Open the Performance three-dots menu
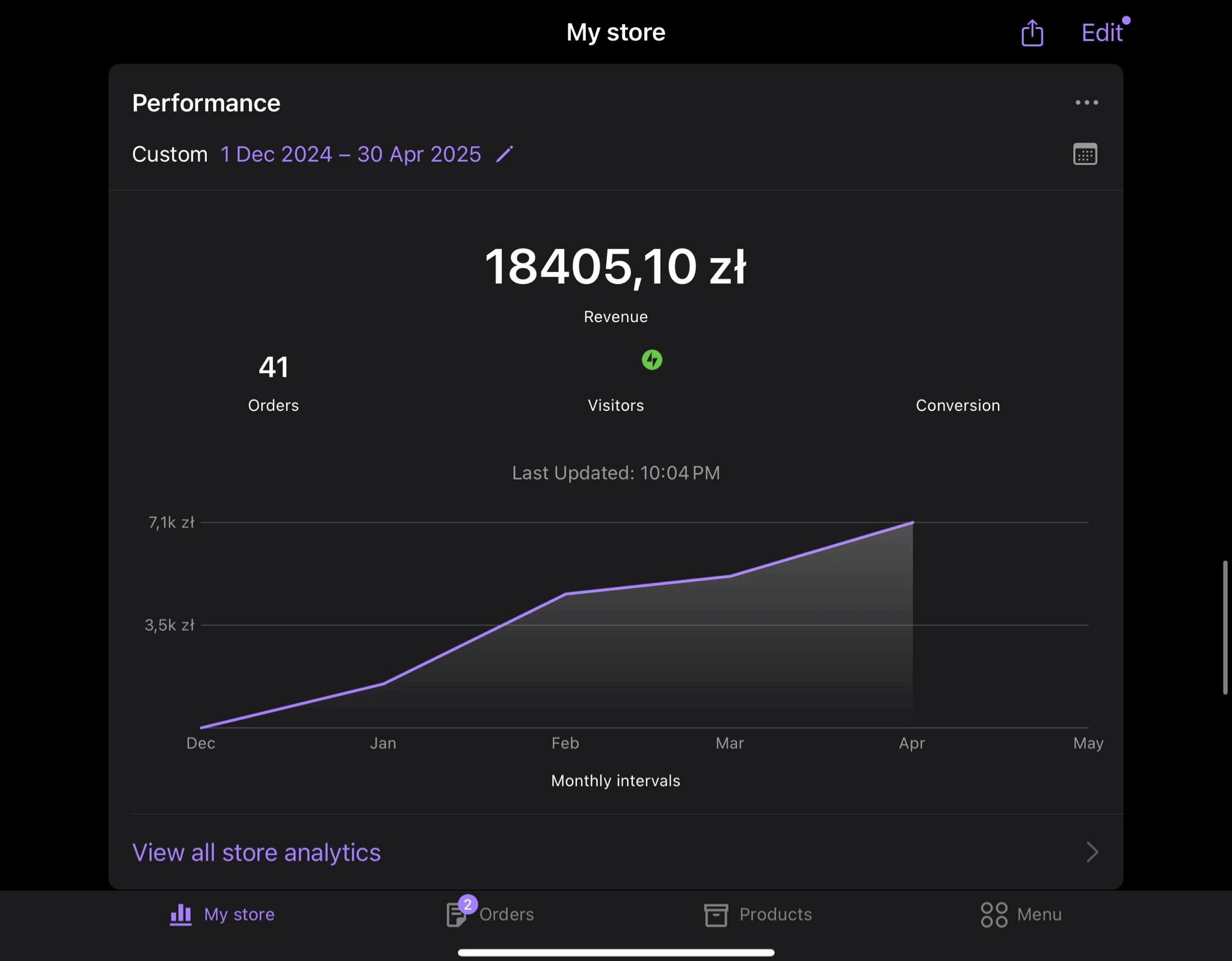This screenshot has height=961, width=1232. [1086, 103]
